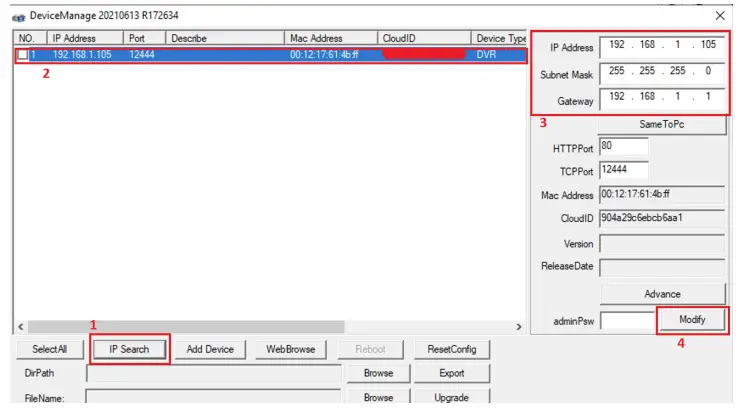The image size is (739, 411).
Task: Click the Modify button
Action: (692, 320)
